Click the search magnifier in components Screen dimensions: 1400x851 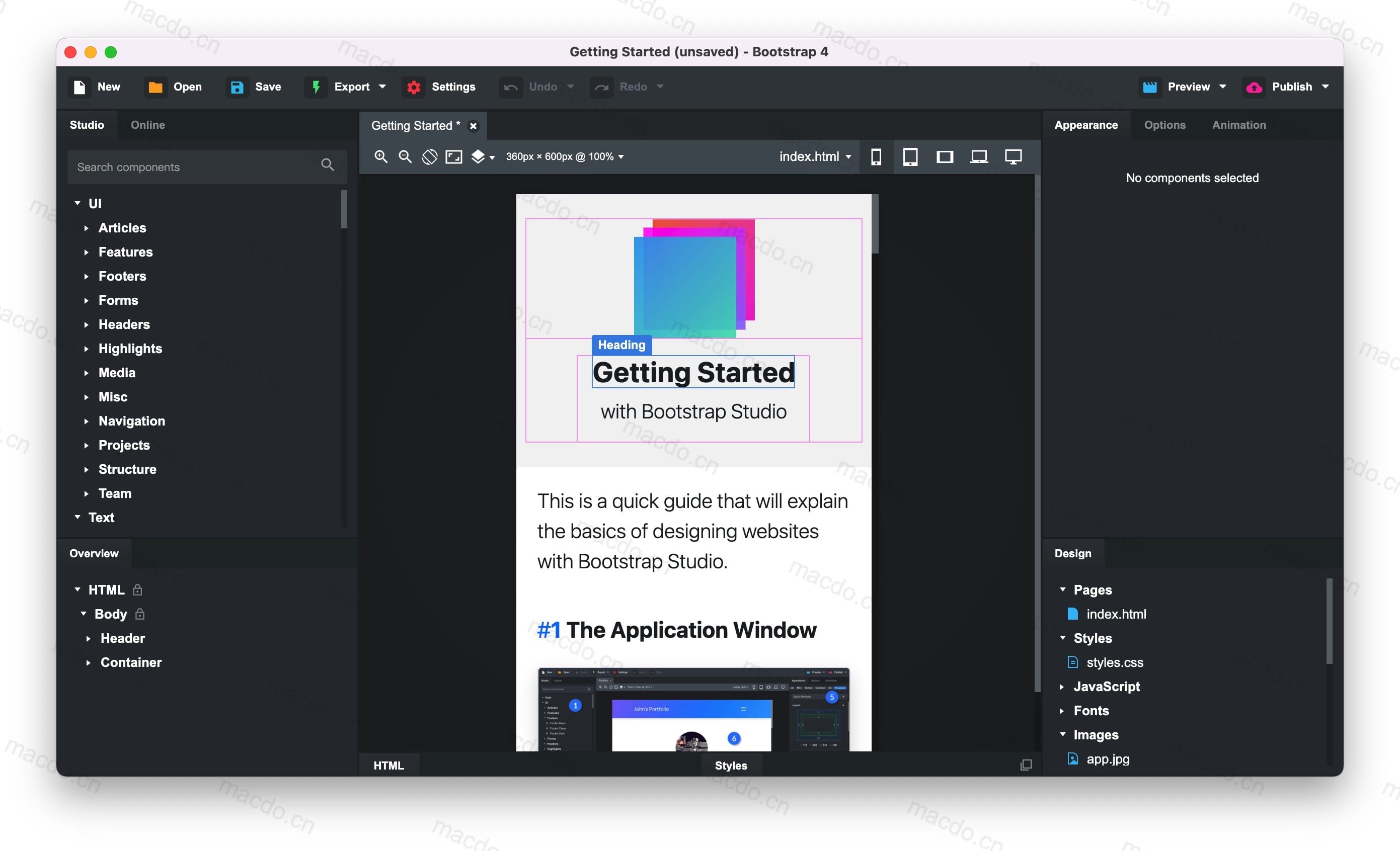(x=327, y=164)
